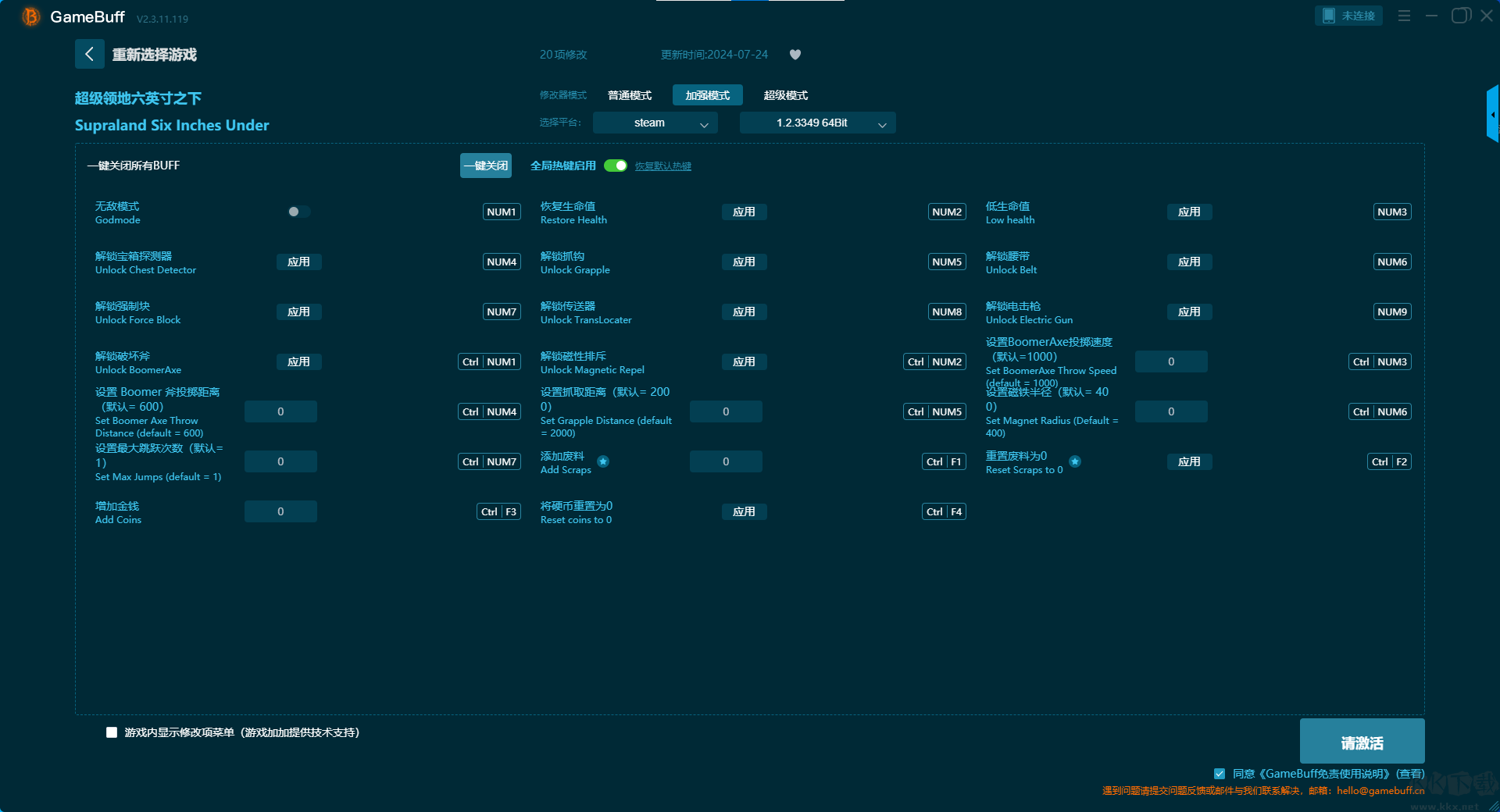1500x812 pixels.
Task: Click the 请激活 activate button
Action: (x=1362, y=742)
